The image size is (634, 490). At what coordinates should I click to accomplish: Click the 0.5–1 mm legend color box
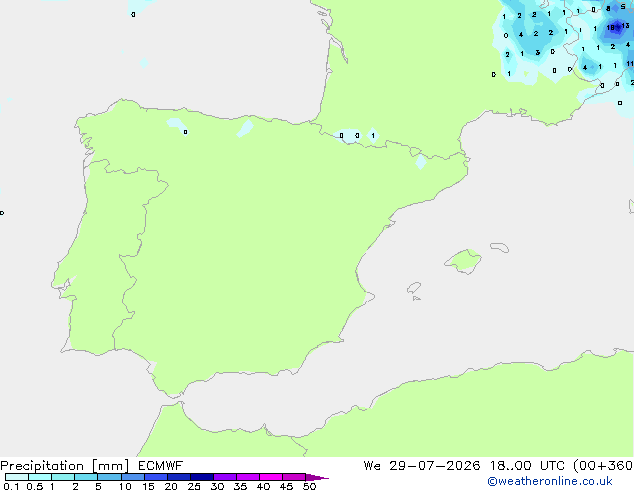pos(40,477)
